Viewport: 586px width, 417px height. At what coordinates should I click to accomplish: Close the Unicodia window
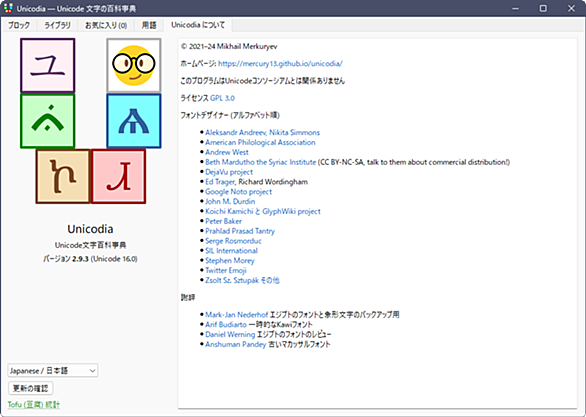coord(571,8)
